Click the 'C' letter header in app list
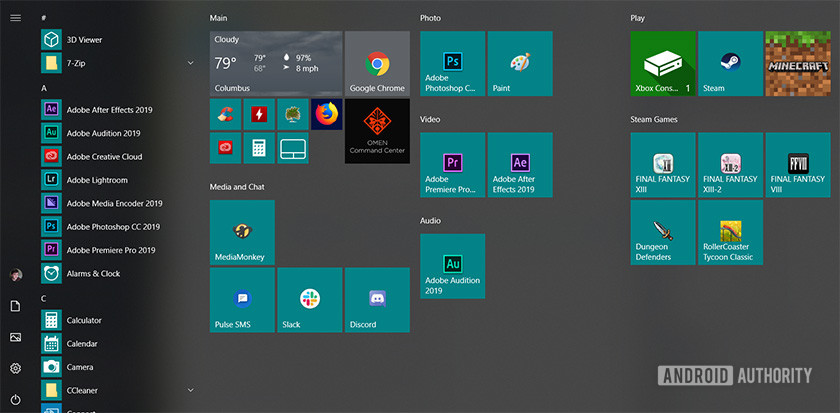Viewport: 840px width, 413px height. (x=44, y=298)
